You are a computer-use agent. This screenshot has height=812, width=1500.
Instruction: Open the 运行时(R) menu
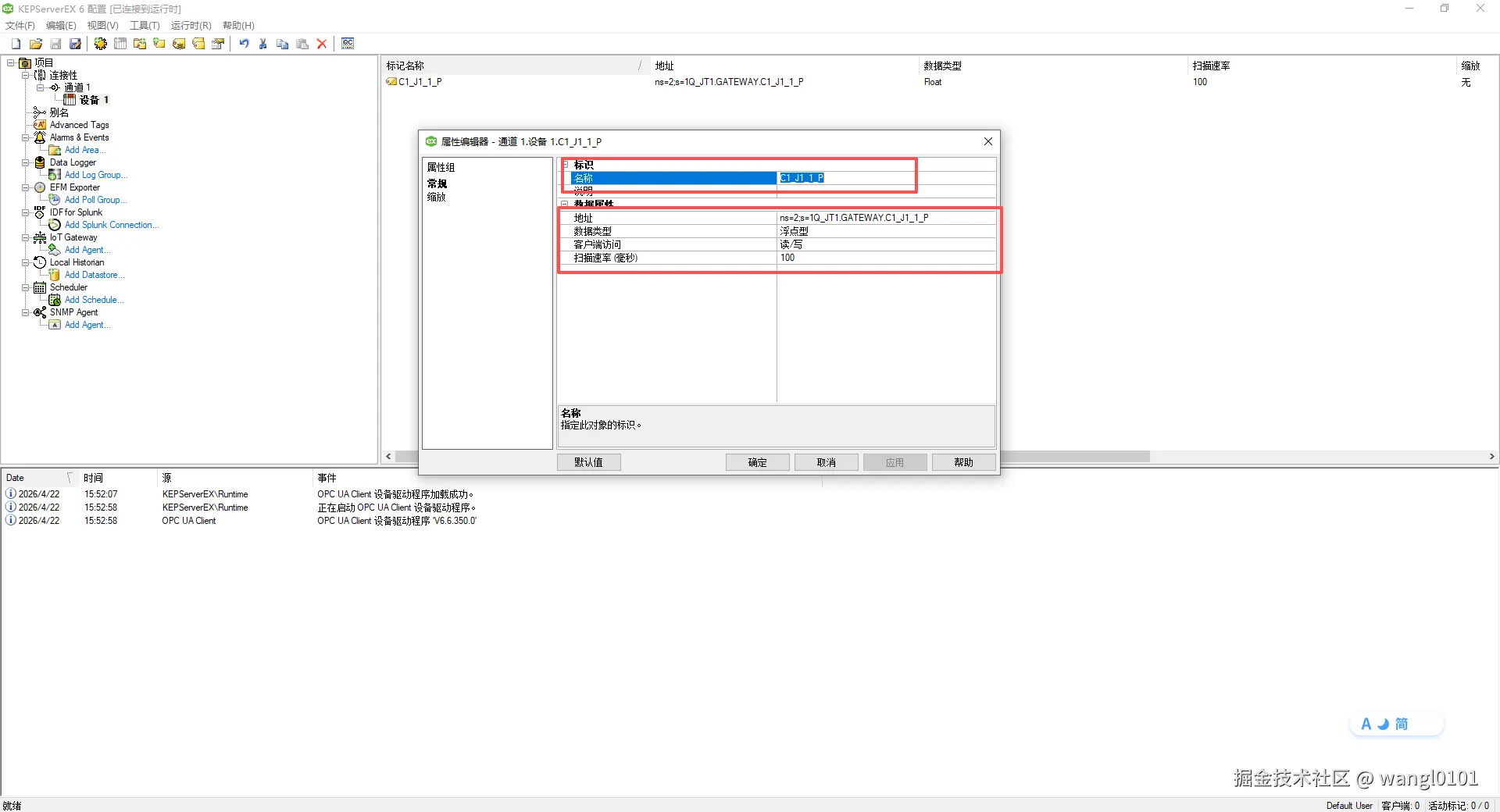tap(191, 26)
